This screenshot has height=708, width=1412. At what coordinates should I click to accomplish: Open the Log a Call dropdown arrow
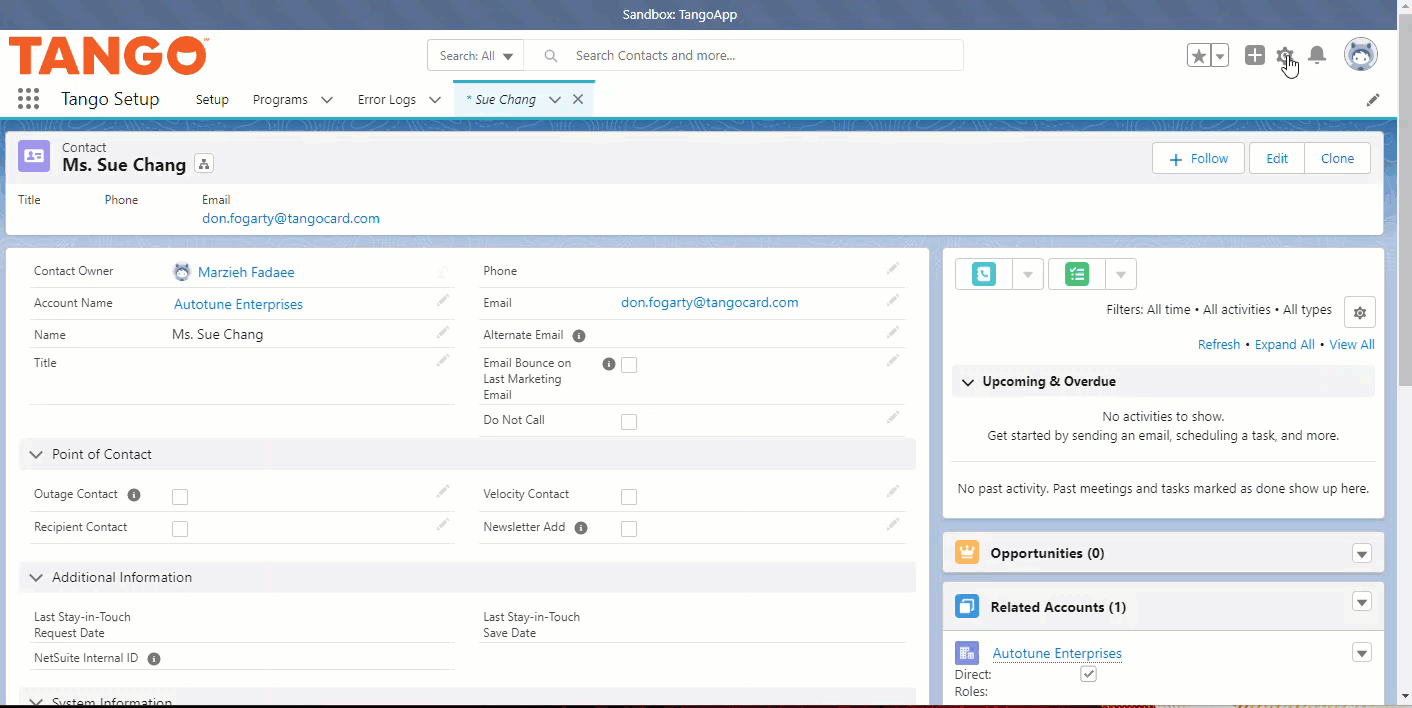pos(1028,274)
